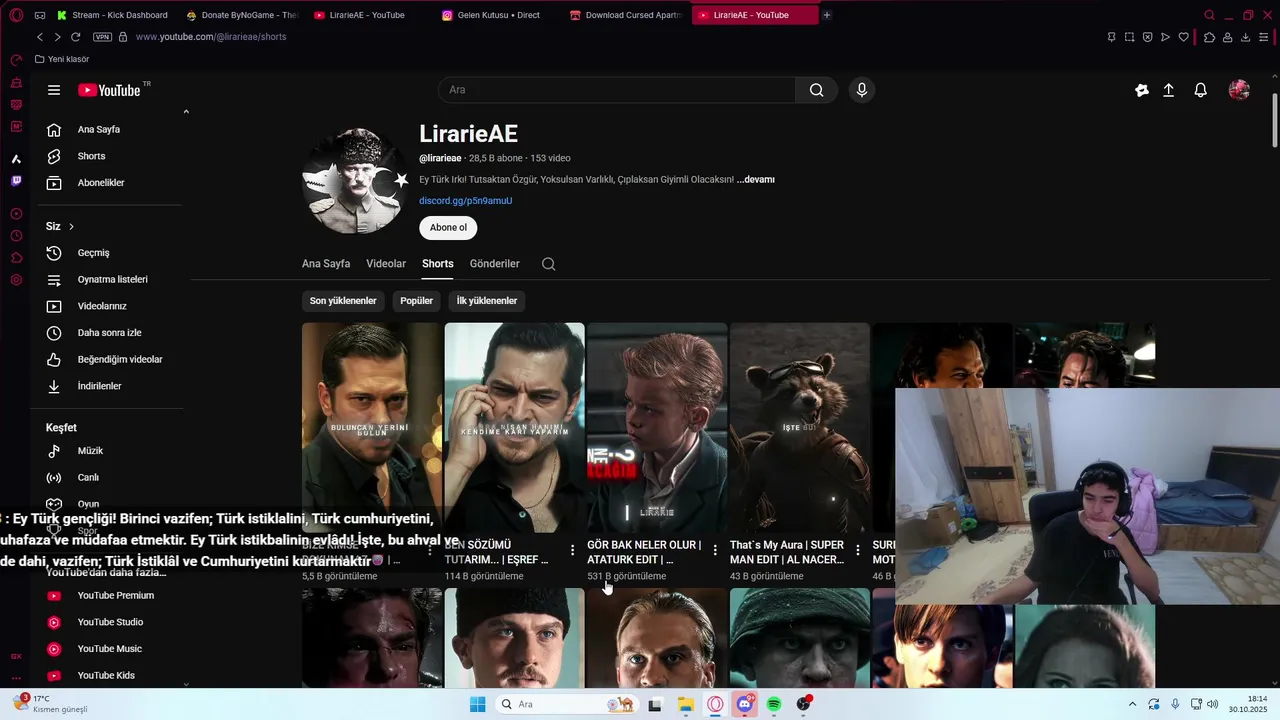
Task: Click the page vertical scrollbar
Action: tap(1274, 122)
